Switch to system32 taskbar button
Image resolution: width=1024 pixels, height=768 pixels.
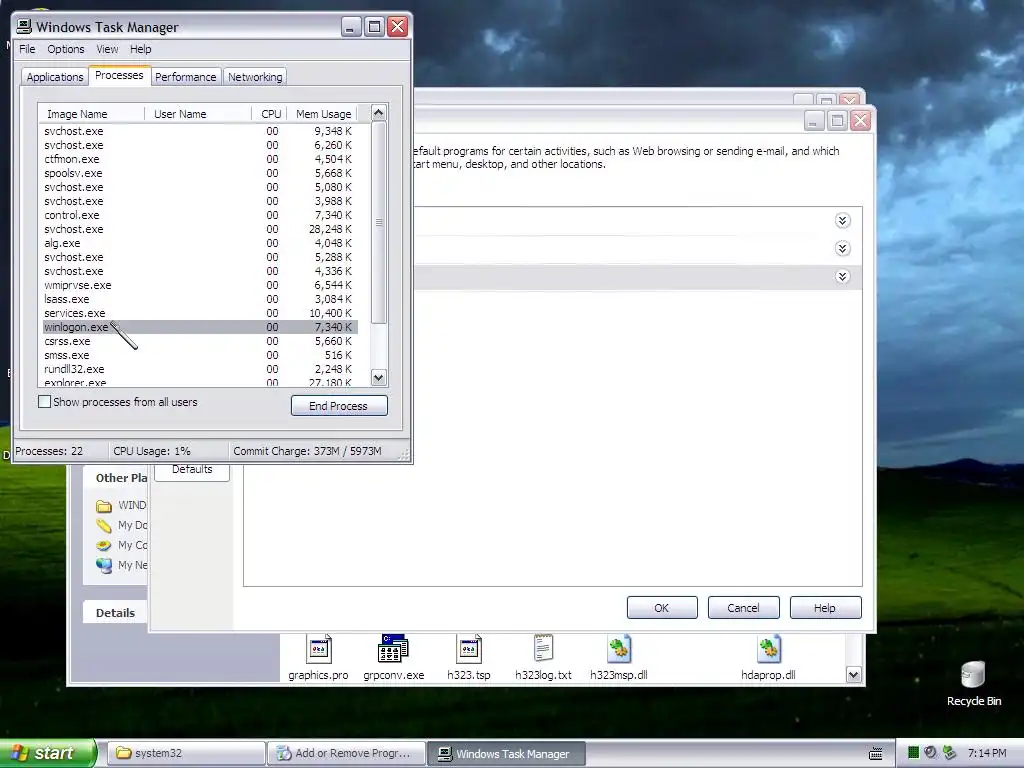[185, 753]
